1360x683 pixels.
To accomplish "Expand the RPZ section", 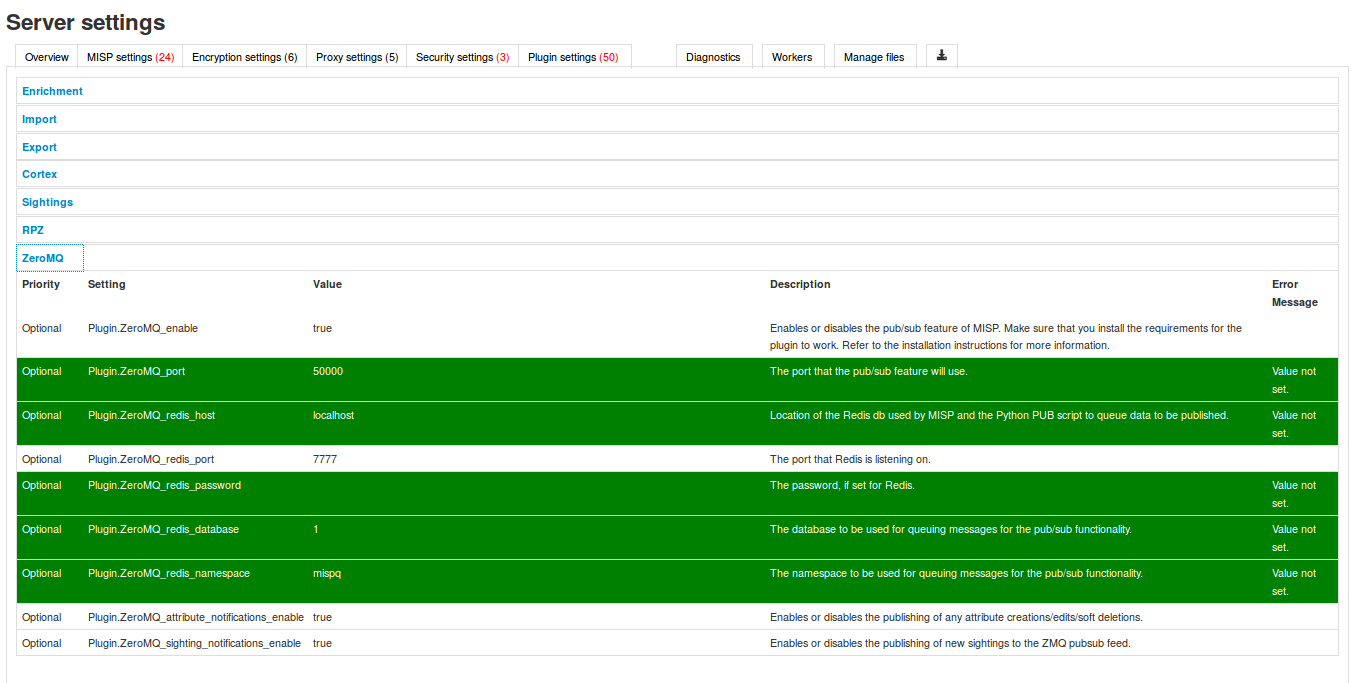I will click(x=33, y=230).
